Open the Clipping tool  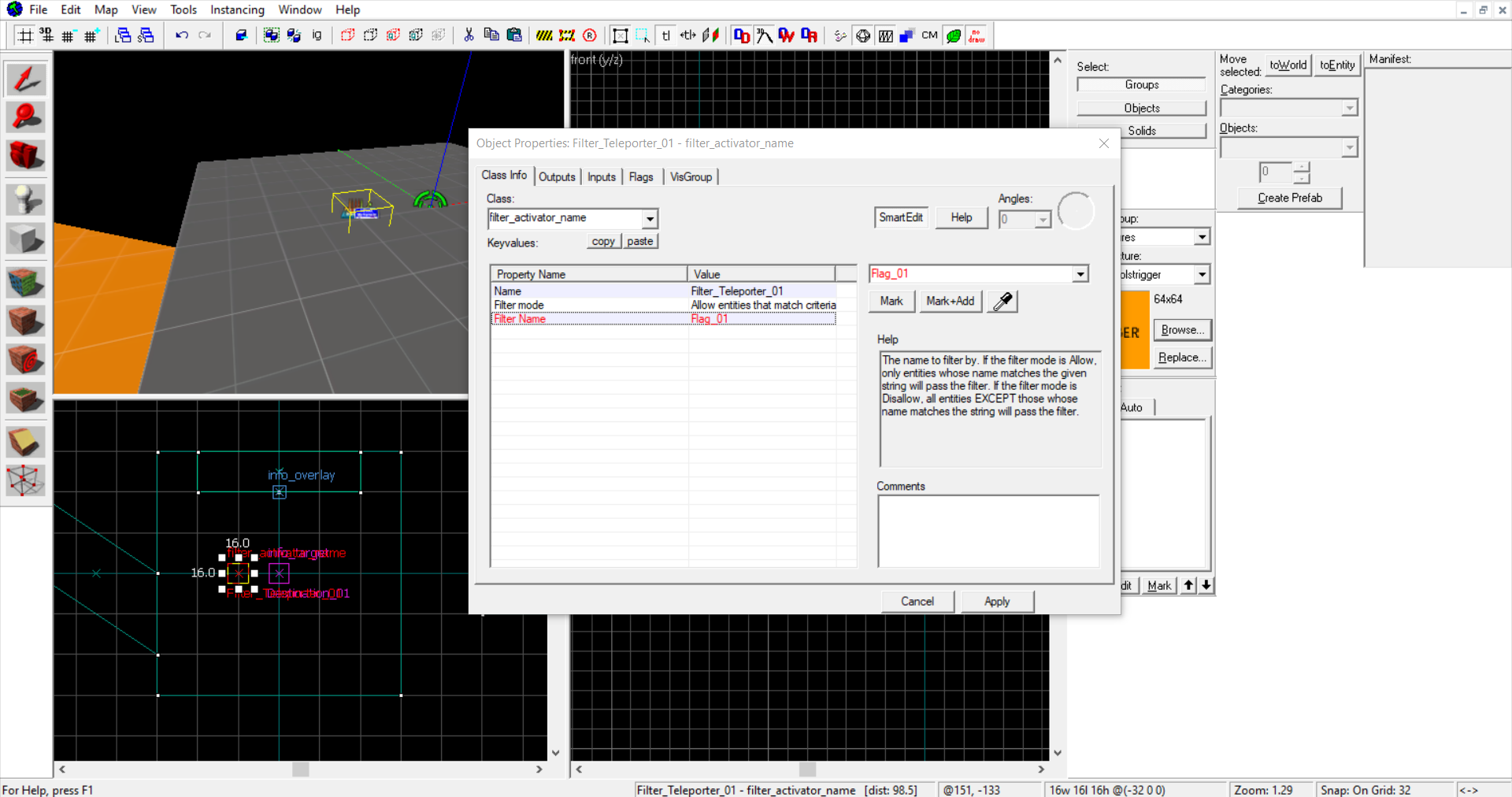tap(26, 443)
